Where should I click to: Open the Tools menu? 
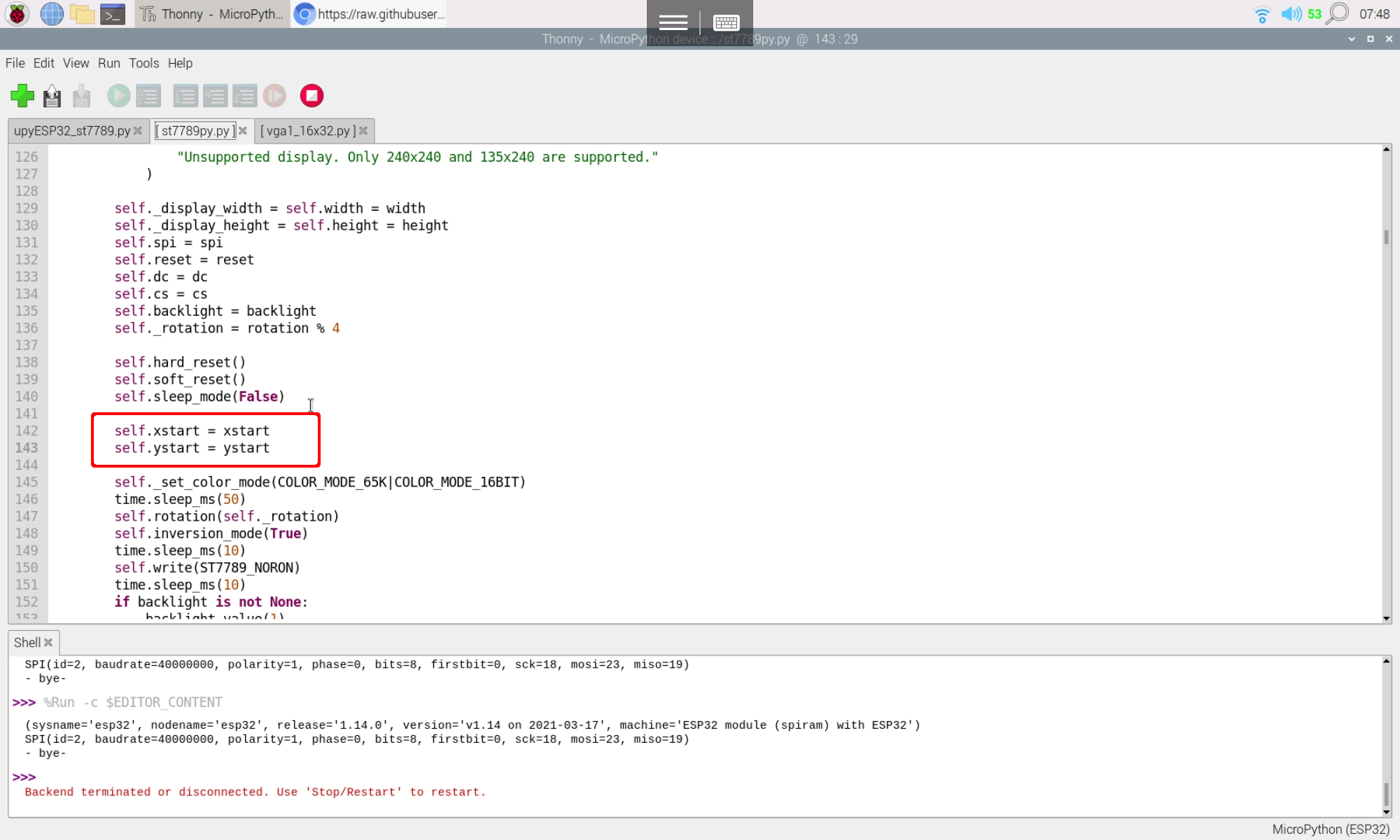143,63
